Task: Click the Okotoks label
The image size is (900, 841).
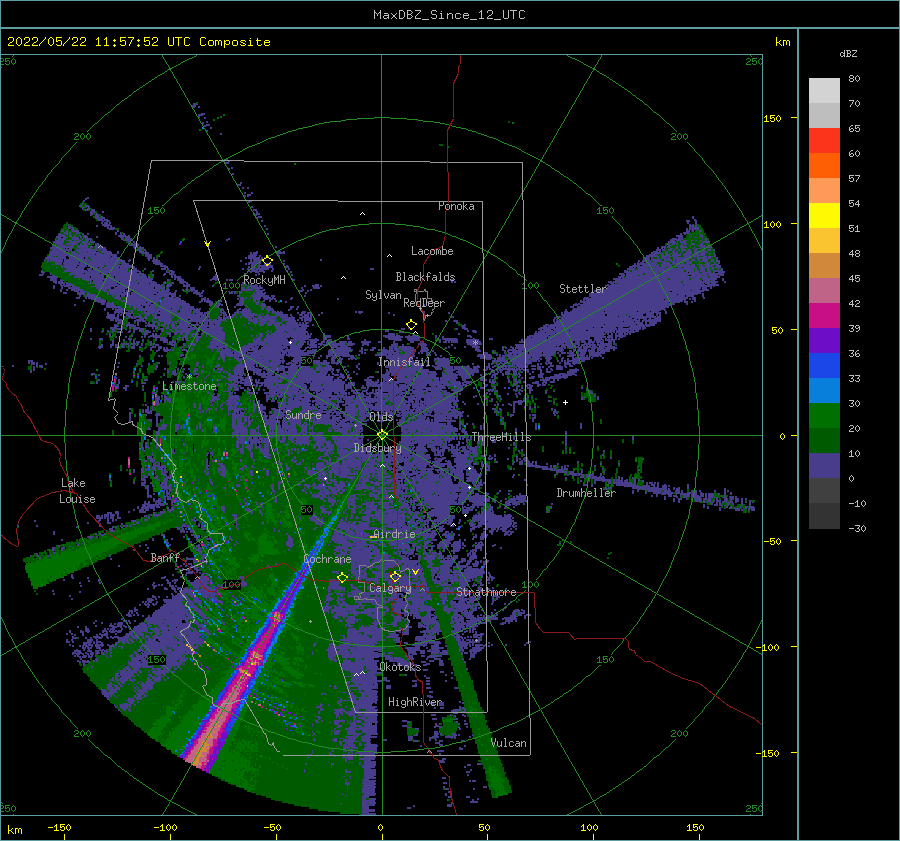Action: click(x=400, y=667)
